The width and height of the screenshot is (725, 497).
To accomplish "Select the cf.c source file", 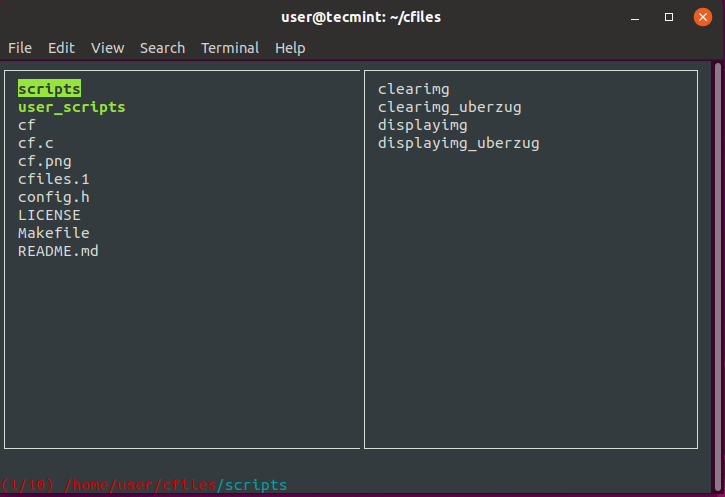I will pos(35,143).
